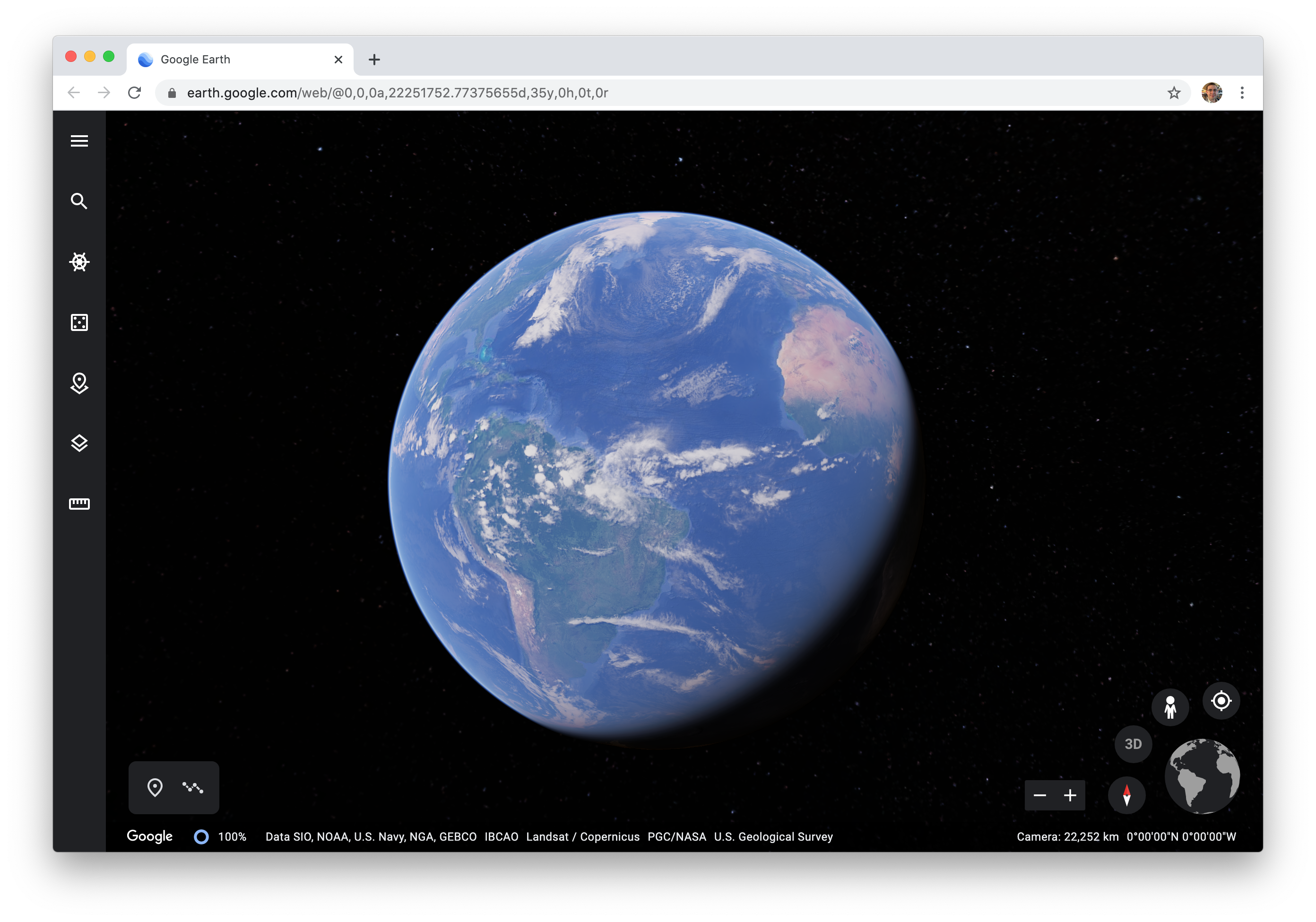The width and height of the screenshot is (1316, 922).
Task: Open the Voyager explore icon
Action: [80, 262]
